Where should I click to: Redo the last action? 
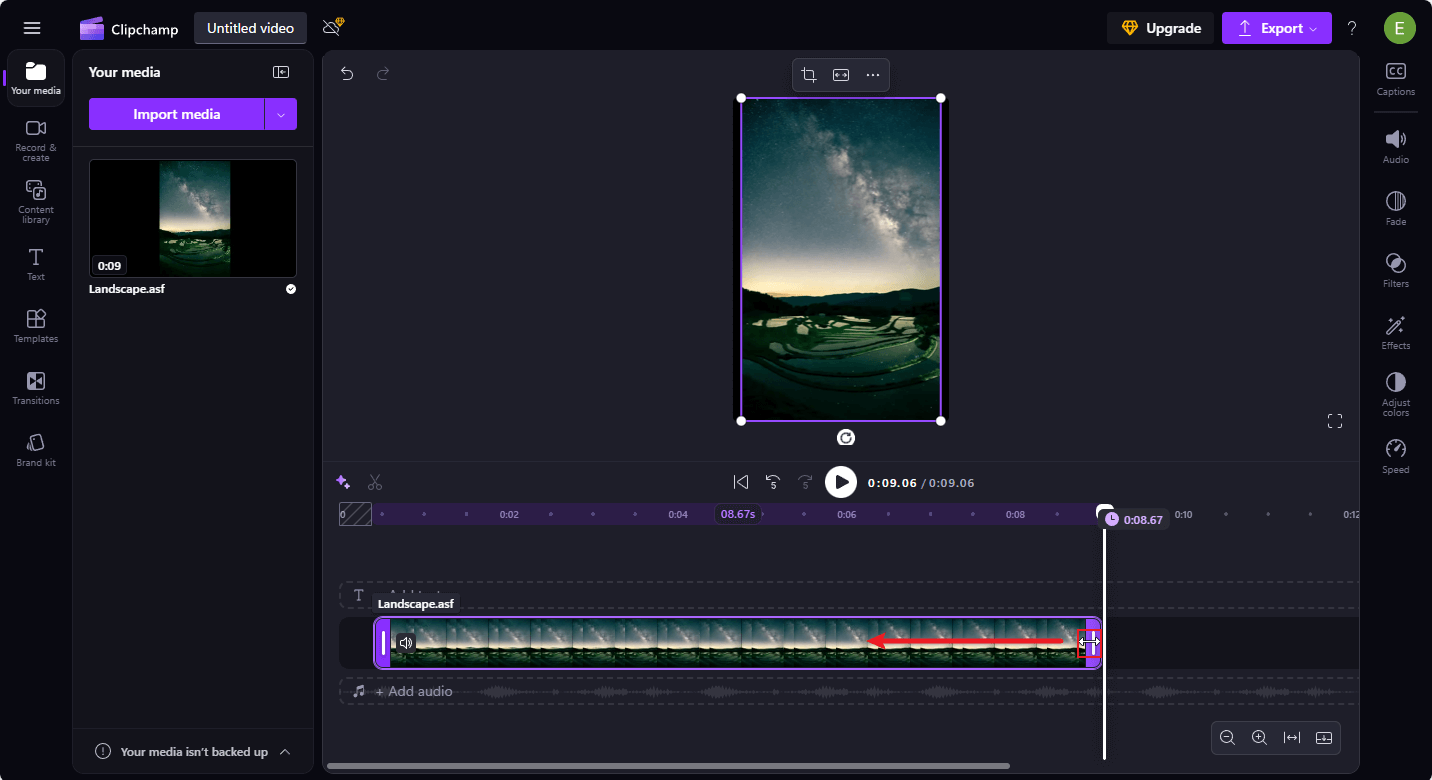pos(382,73)
